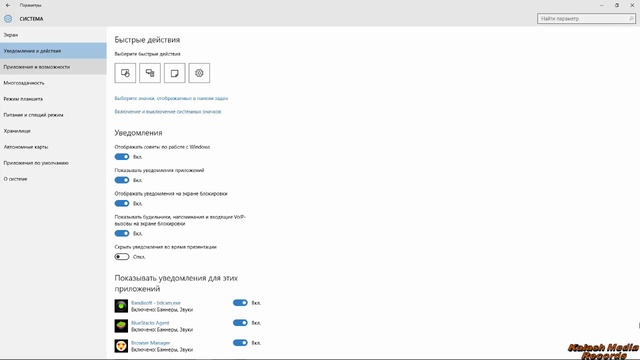Open link for turning system icons on/off

click(168, 111)
